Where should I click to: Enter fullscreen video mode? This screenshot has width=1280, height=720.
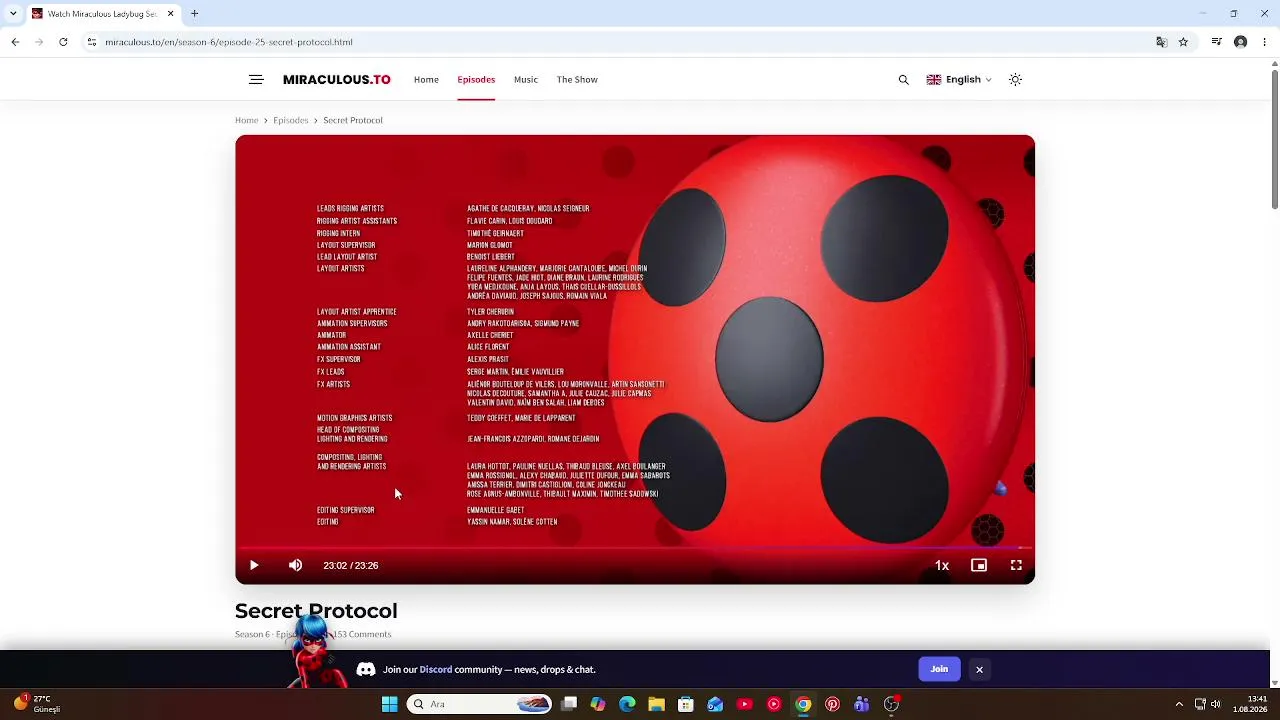1016,565
